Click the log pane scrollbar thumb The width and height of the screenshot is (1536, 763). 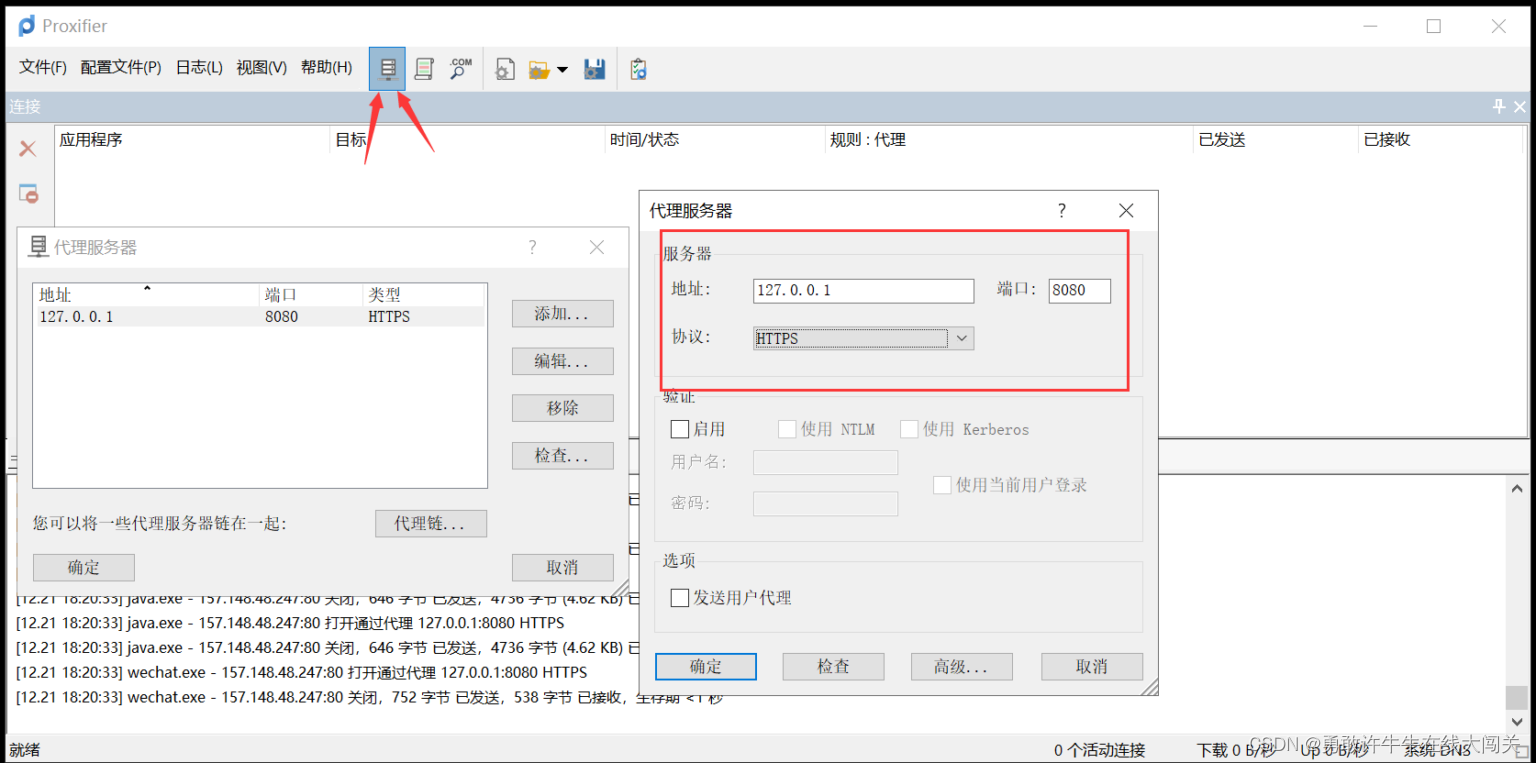click(x=1517, y=697)
